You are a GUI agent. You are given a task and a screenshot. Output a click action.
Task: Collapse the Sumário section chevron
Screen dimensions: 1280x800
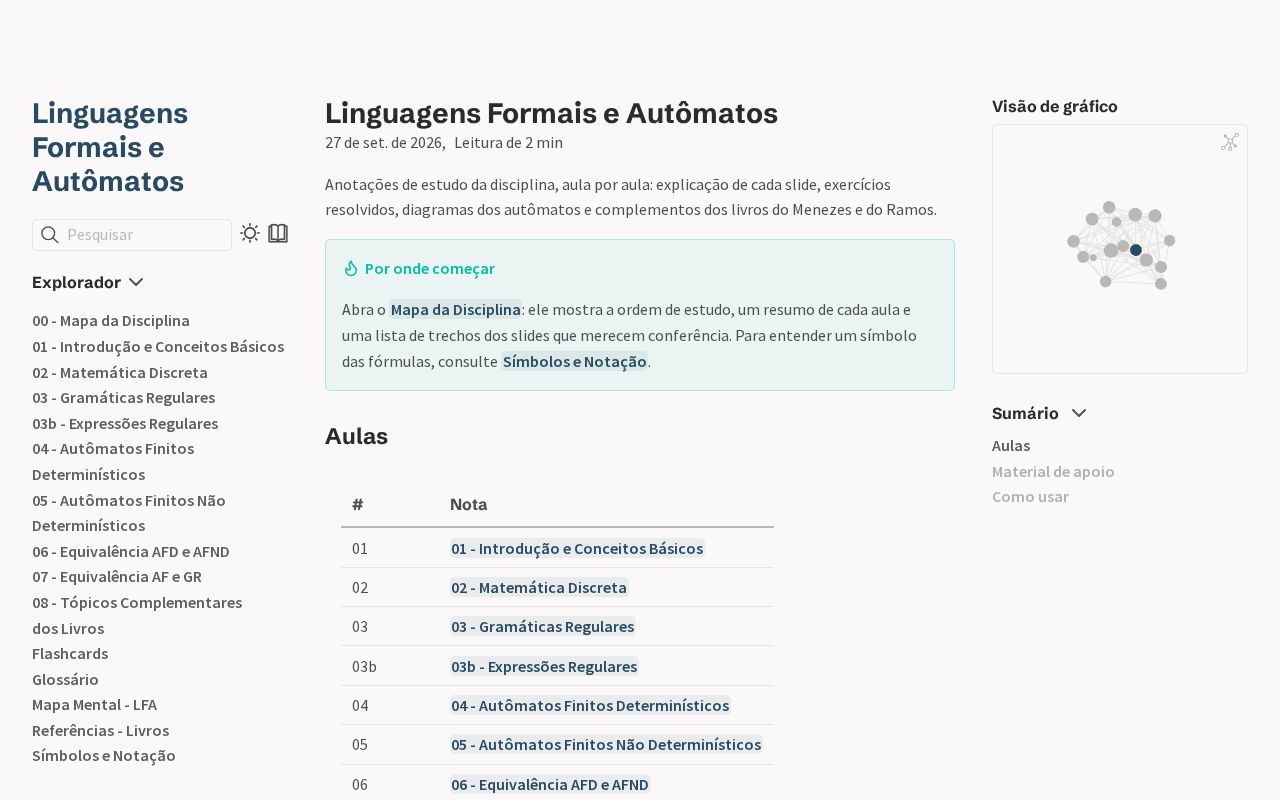tap(1079, 413)
